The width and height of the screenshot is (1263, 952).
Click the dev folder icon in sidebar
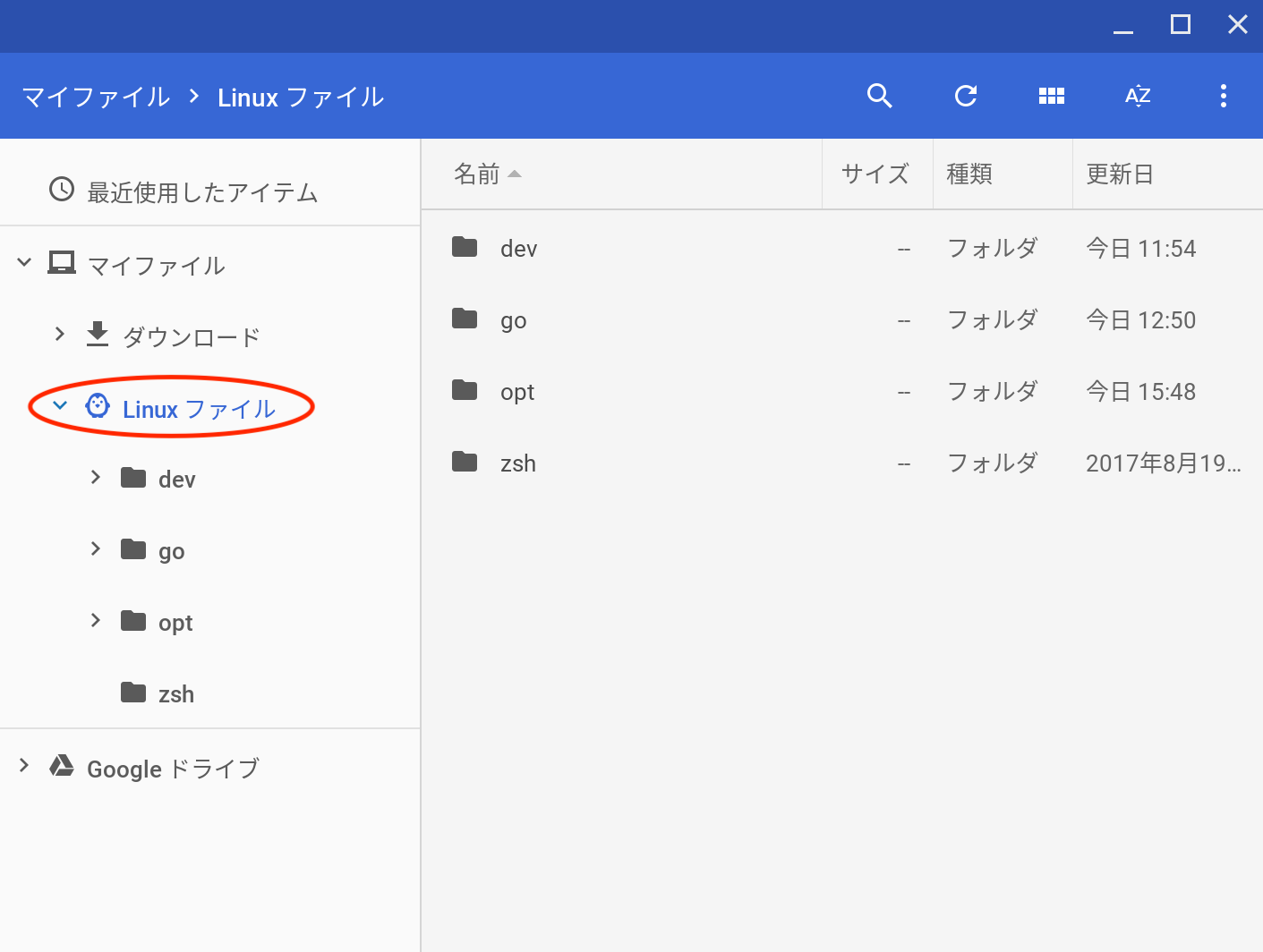pyautogui.click(x=133, y=478)
